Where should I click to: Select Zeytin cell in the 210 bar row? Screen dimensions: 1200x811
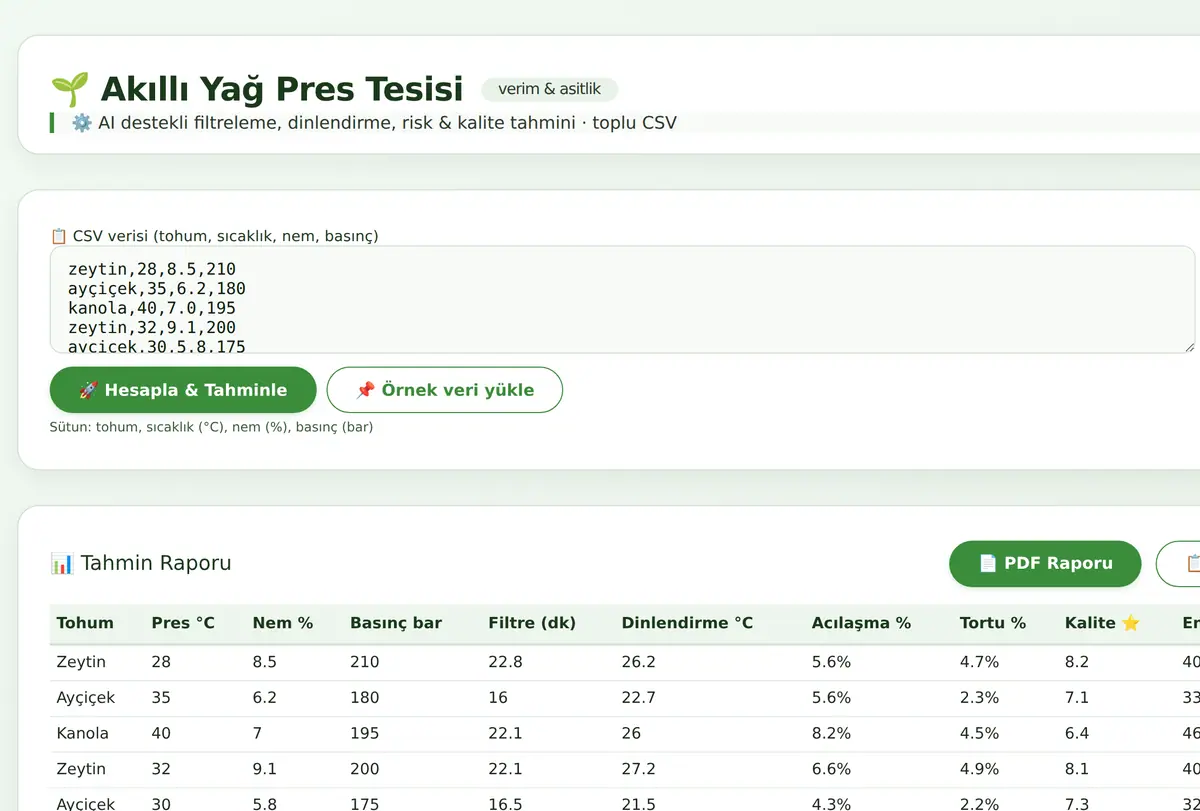(81, 661)
